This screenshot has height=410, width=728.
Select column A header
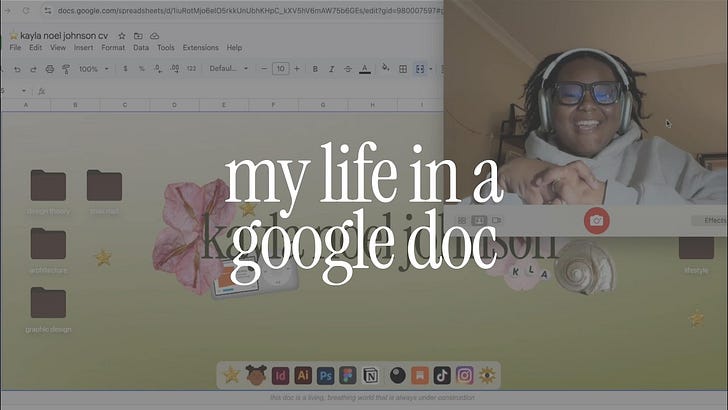(x=26, y=105)
